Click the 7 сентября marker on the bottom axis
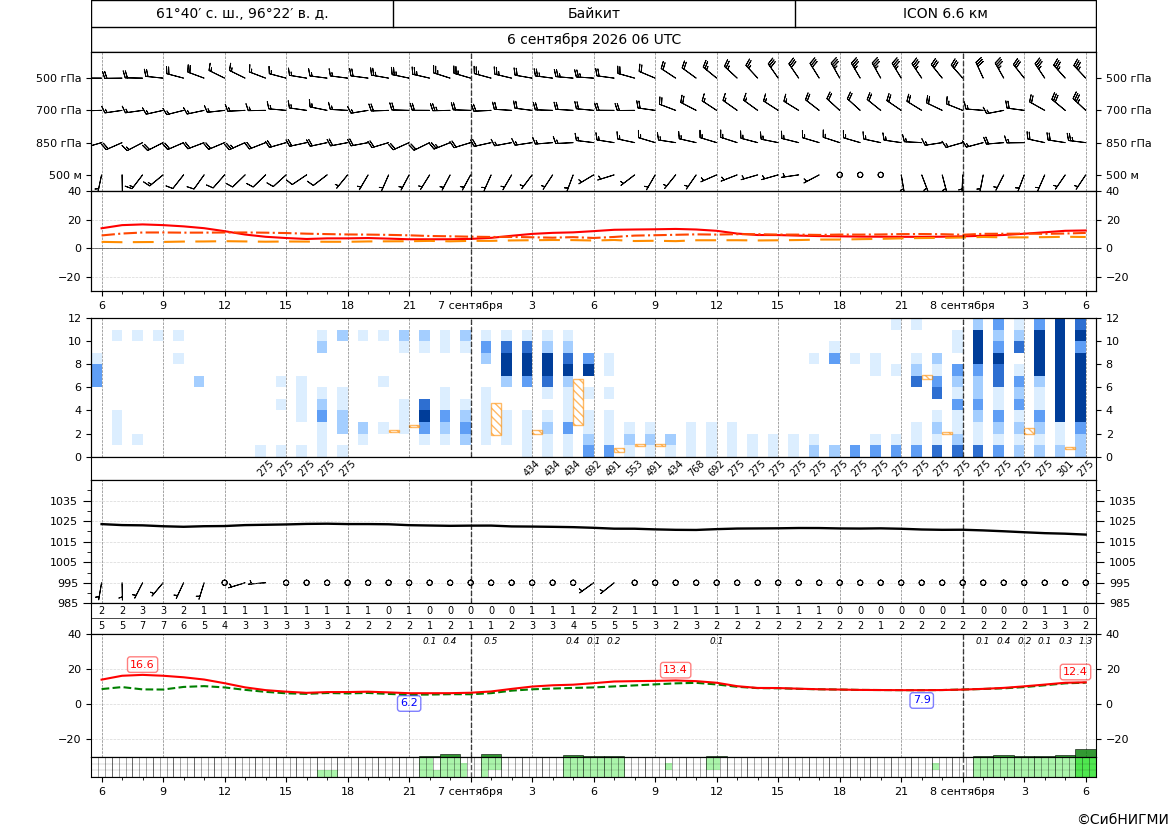Image resolution: width=1169 pixels, height=827 pixels. coord(470,791)
